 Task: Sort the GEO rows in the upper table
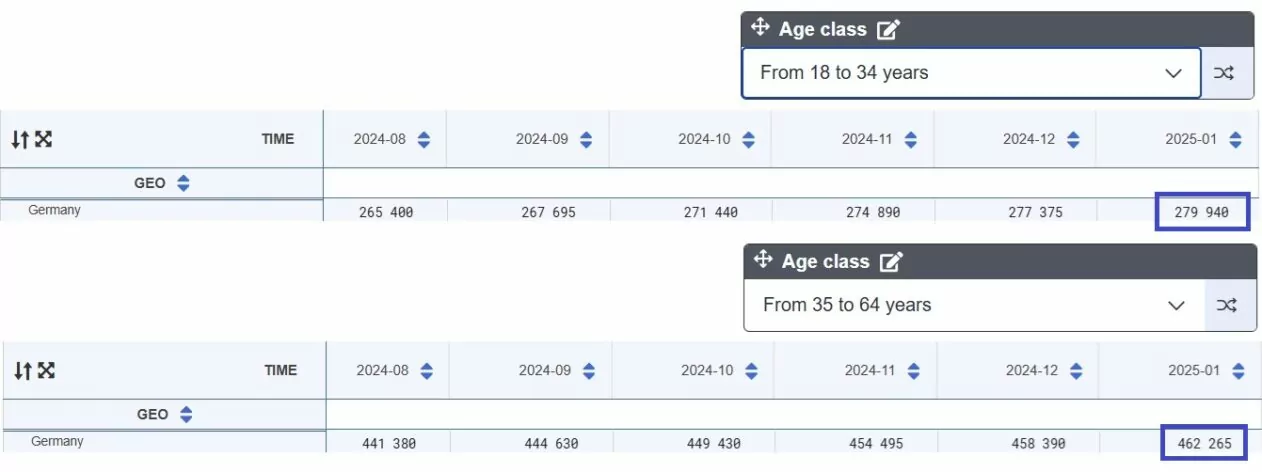183,183
